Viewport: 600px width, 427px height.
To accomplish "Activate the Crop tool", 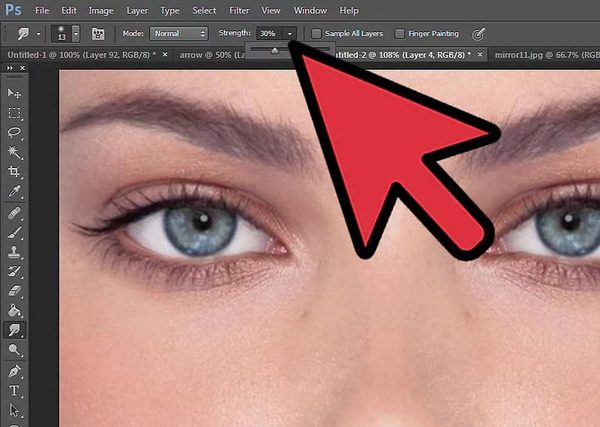I will 14,171.
